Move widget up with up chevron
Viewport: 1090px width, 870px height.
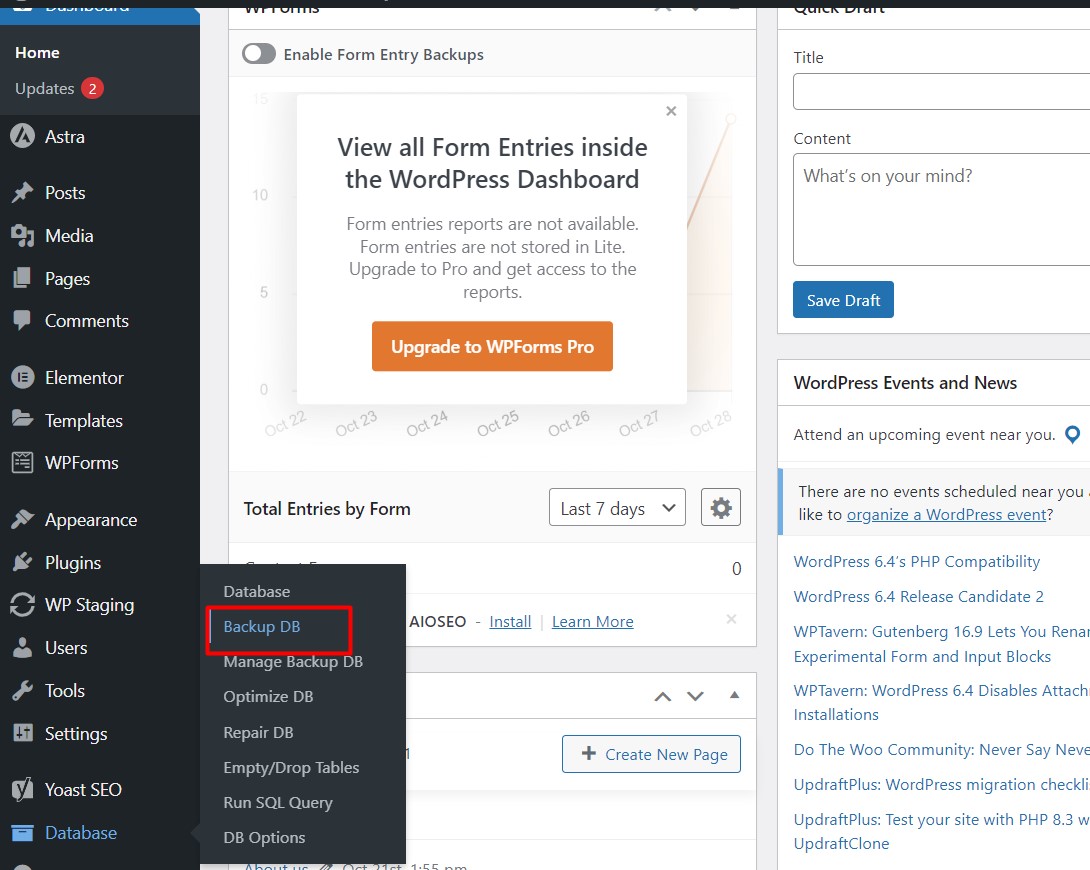pos(662,696)
